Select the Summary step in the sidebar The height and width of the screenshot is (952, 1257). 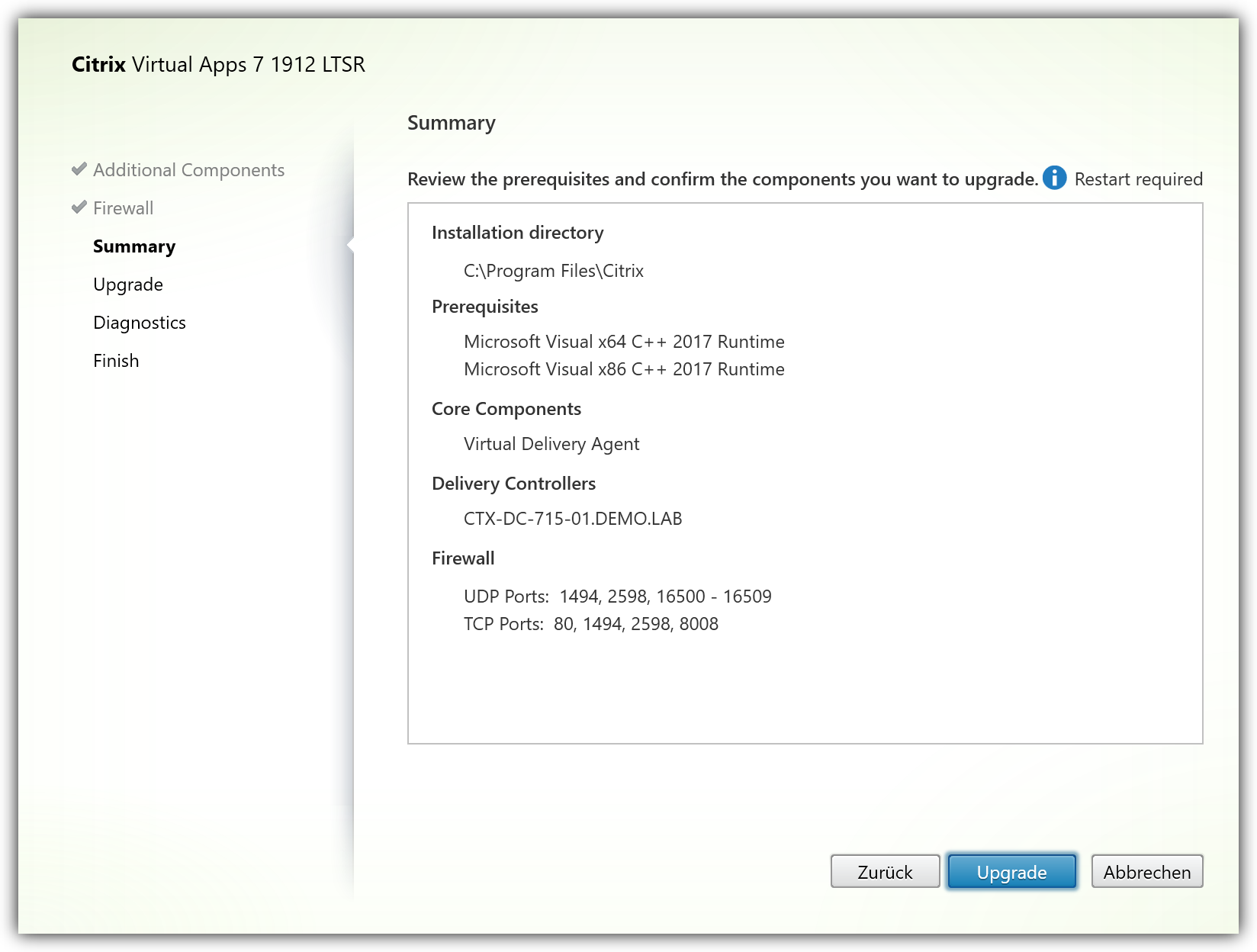(x=134, y=246)
